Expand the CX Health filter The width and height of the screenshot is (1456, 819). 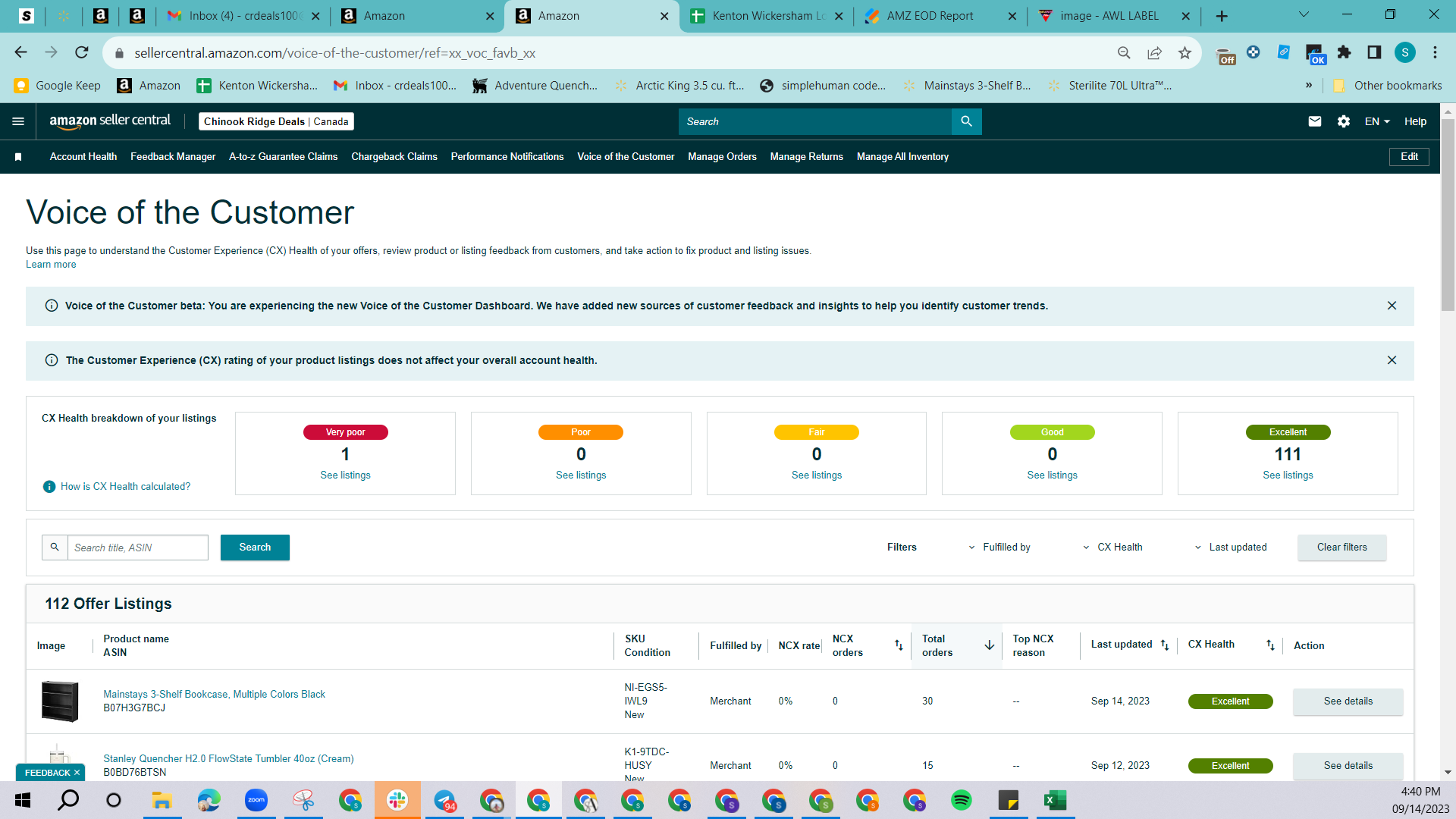coord(1112,548)
